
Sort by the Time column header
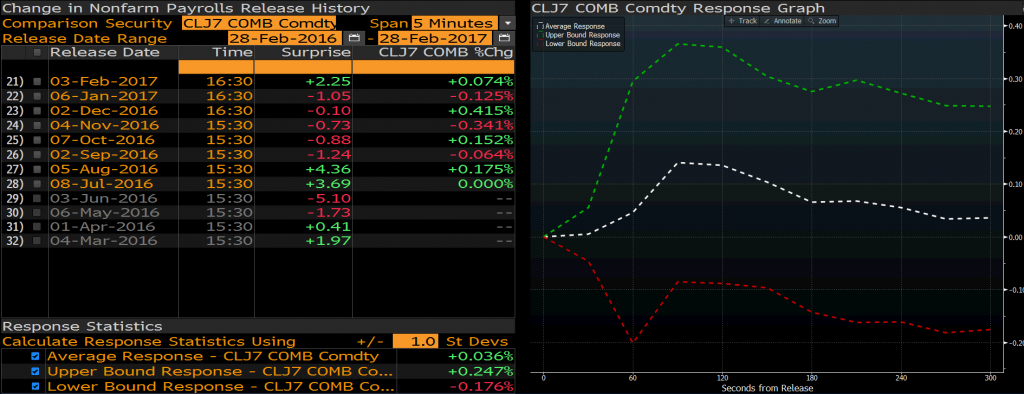[x=232, y=52]
